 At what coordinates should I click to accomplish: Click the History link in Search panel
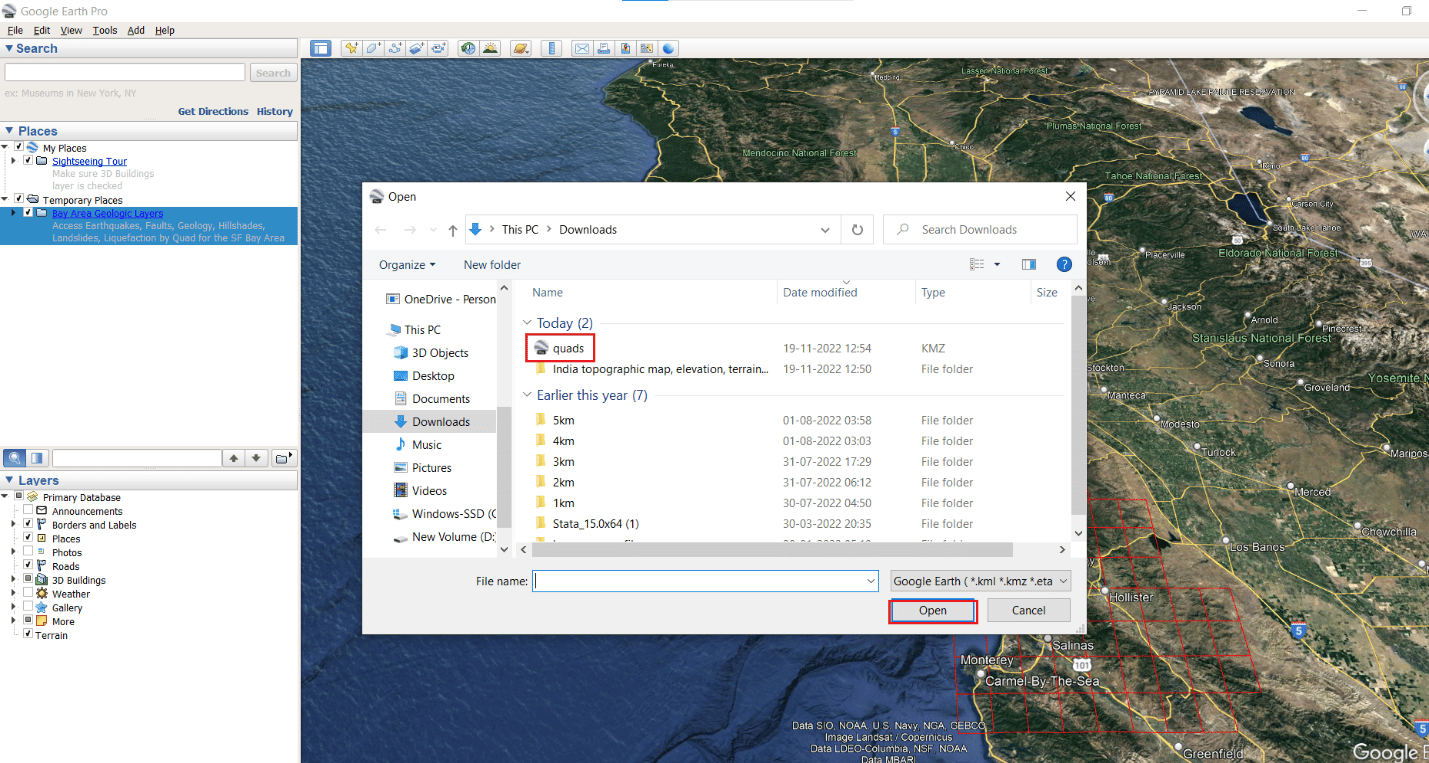click(275, 112)
